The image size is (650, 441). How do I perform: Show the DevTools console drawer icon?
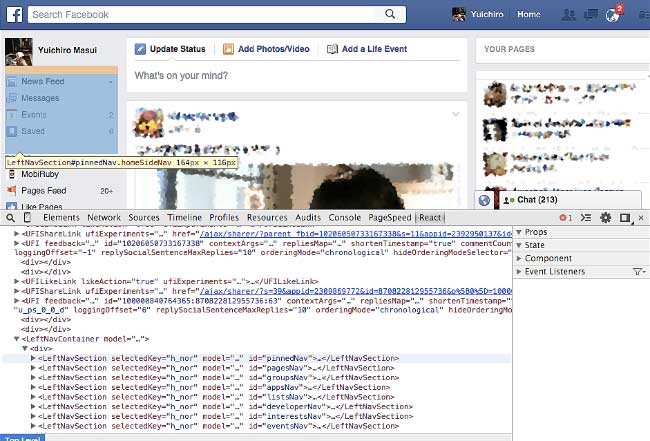pyautogui.click(x=586, y=218)
